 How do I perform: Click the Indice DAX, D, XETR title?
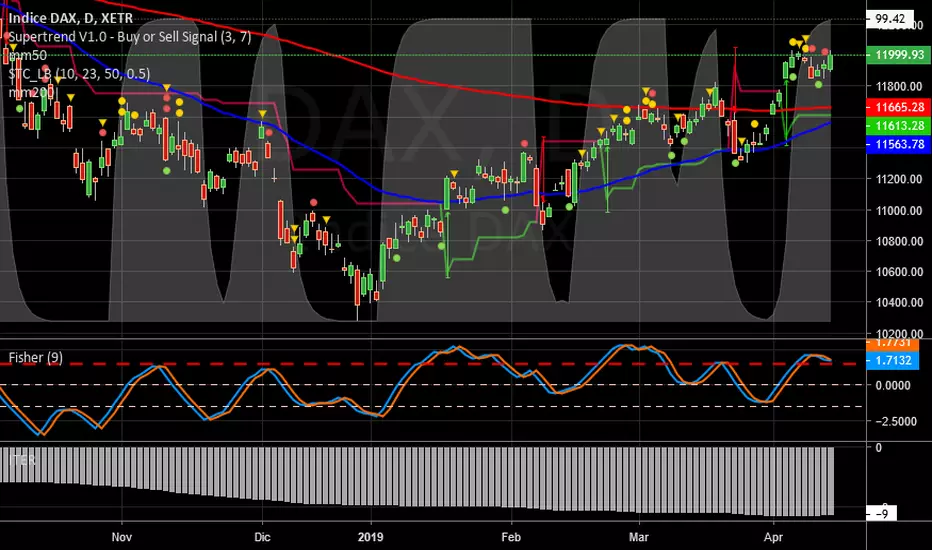(x=70, y=18)
